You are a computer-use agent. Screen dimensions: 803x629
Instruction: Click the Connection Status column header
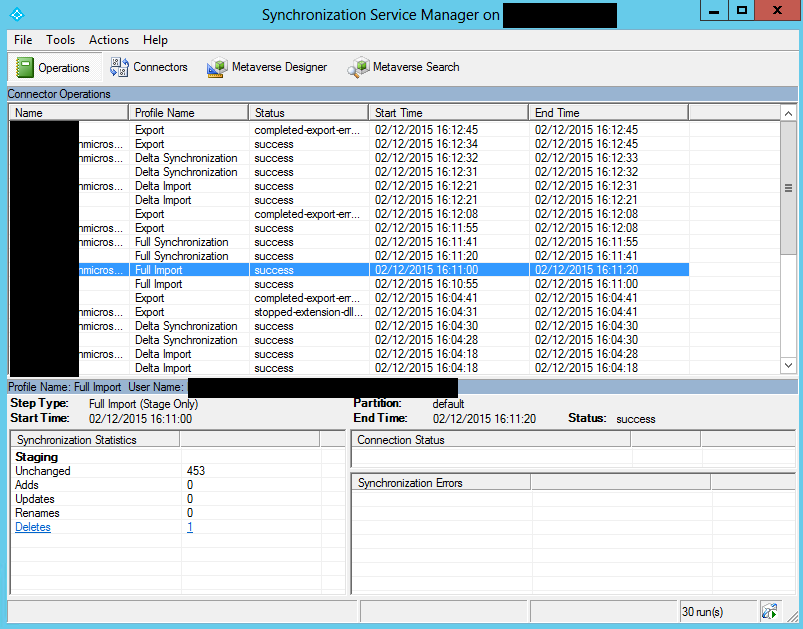click(x=491, y=440)
